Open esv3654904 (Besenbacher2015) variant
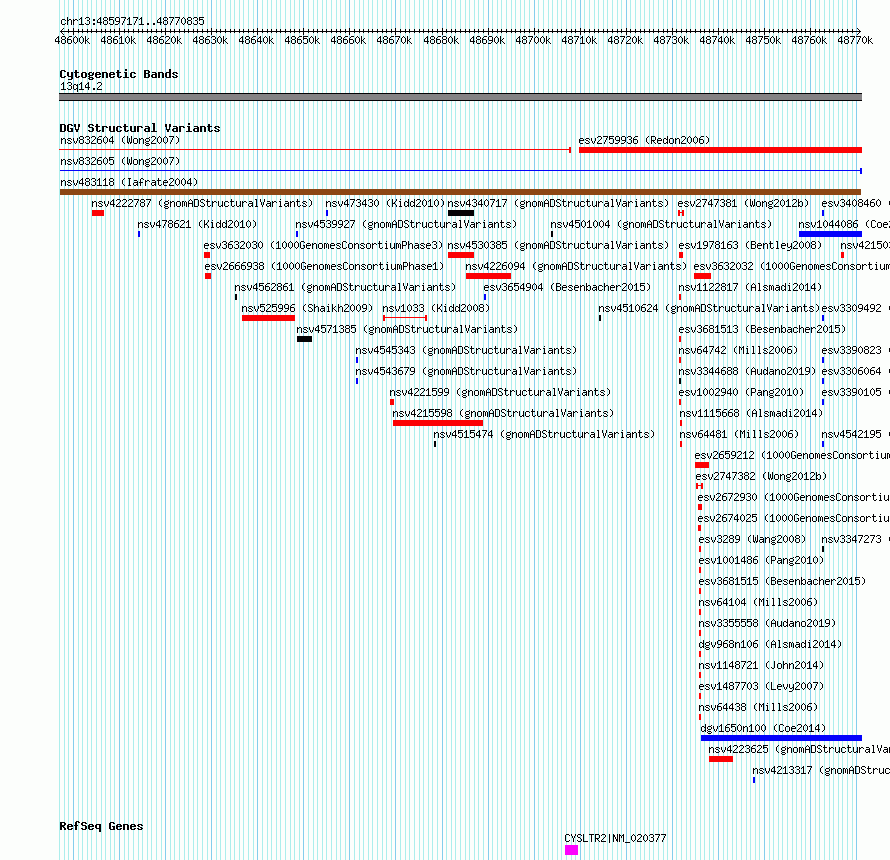The image size is (890, 860). click(567, 287)
